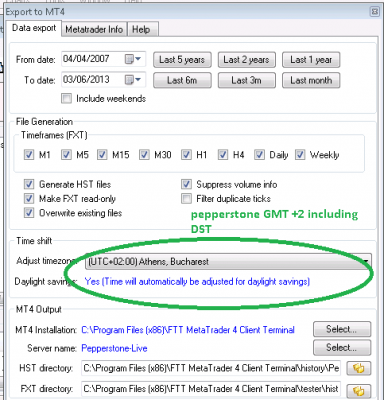384x400 pixels.
Task: Choose the Last 6m range
Action: click(182, 80)
